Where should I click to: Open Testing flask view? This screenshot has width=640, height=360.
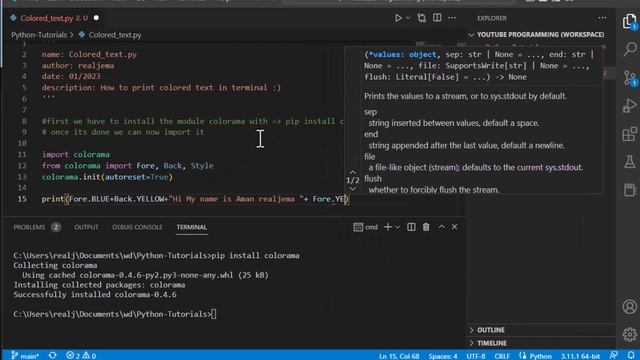coord(630,162)
